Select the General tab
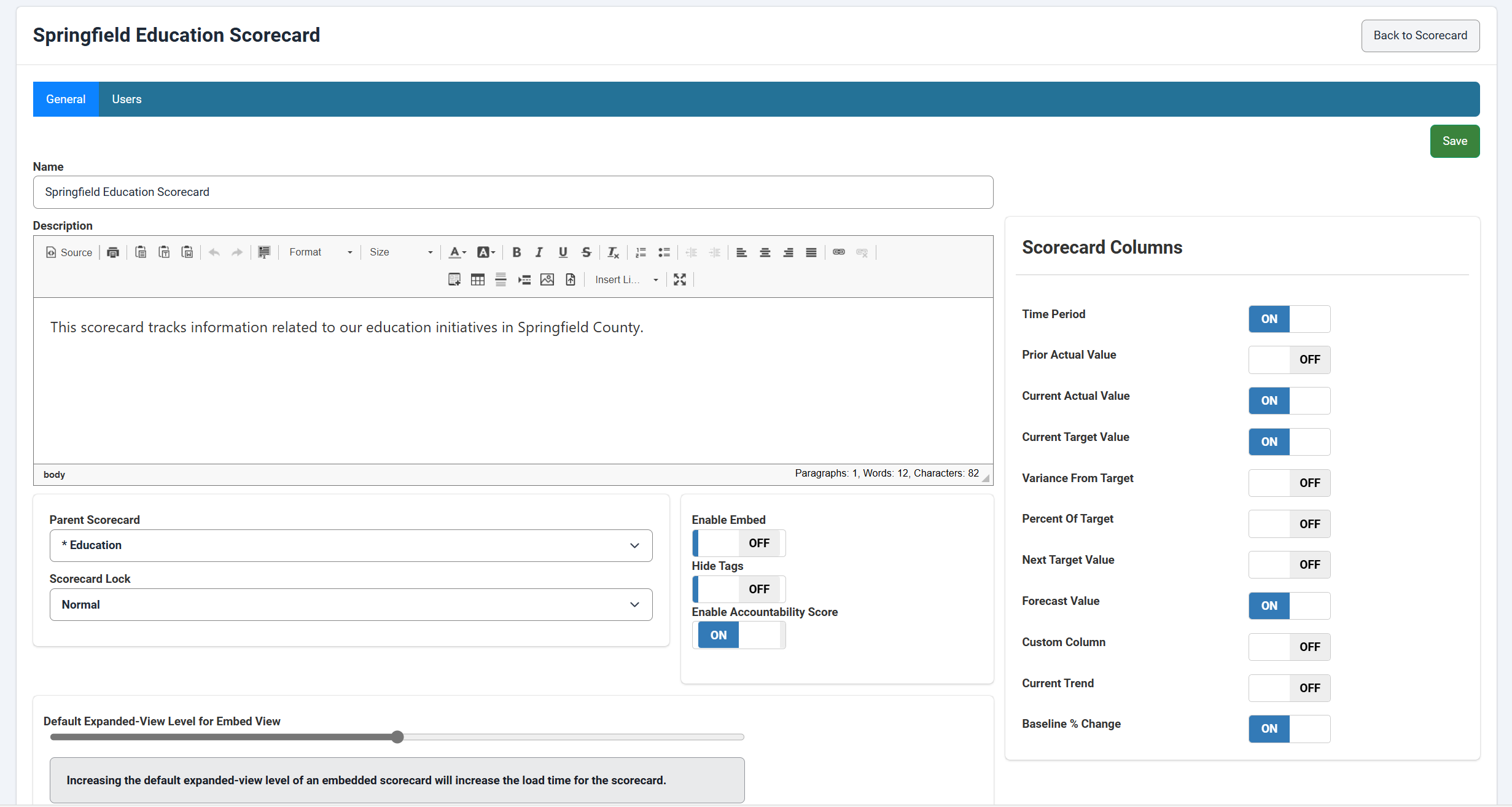The image size is (1512, 807). [66, 99]
